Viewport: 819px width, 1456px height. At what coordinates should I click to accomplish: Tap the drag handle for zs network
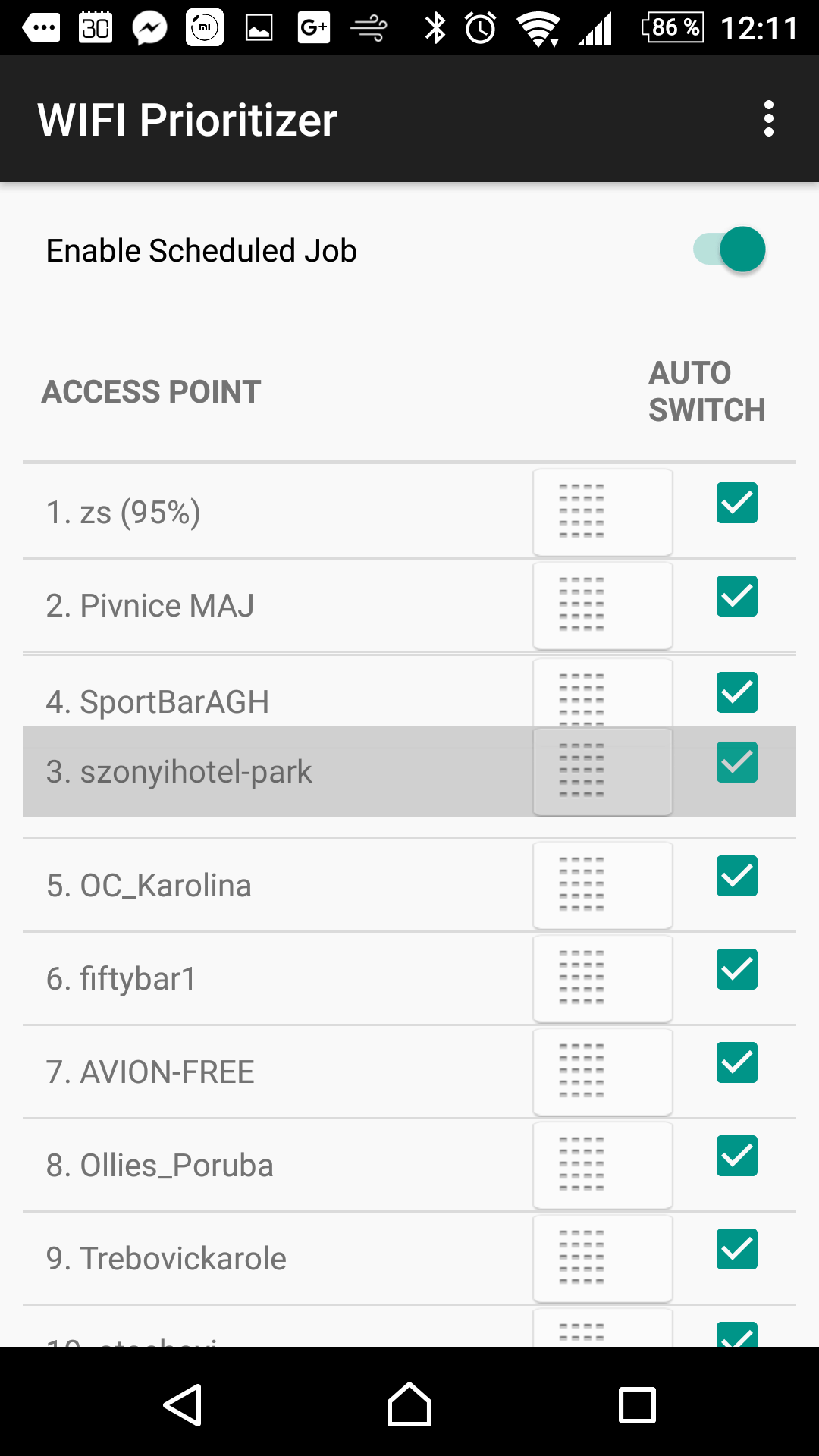point(603,512)
